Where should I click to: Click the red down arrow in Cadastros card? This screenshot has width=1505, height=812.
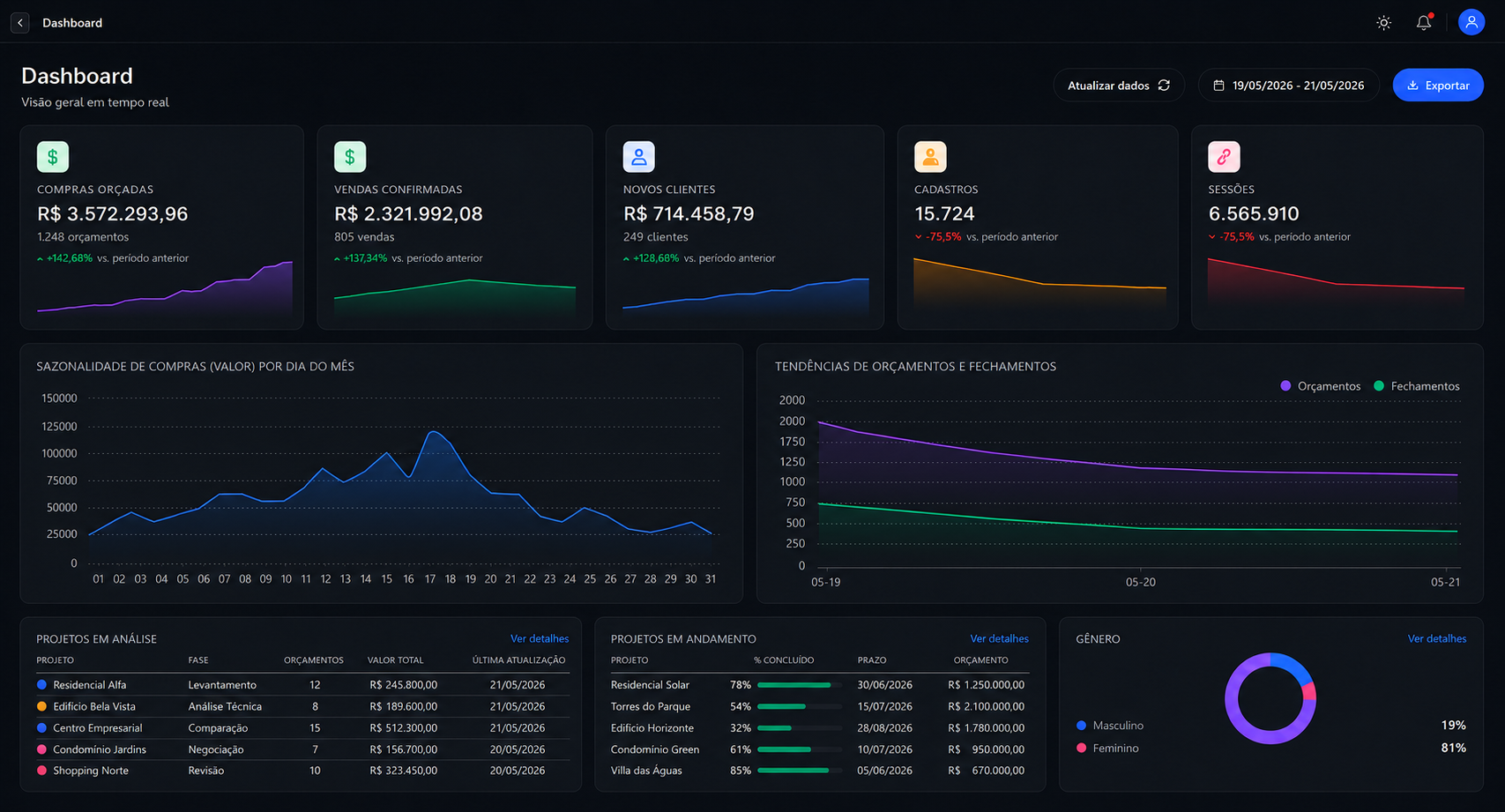coord(919,237)
